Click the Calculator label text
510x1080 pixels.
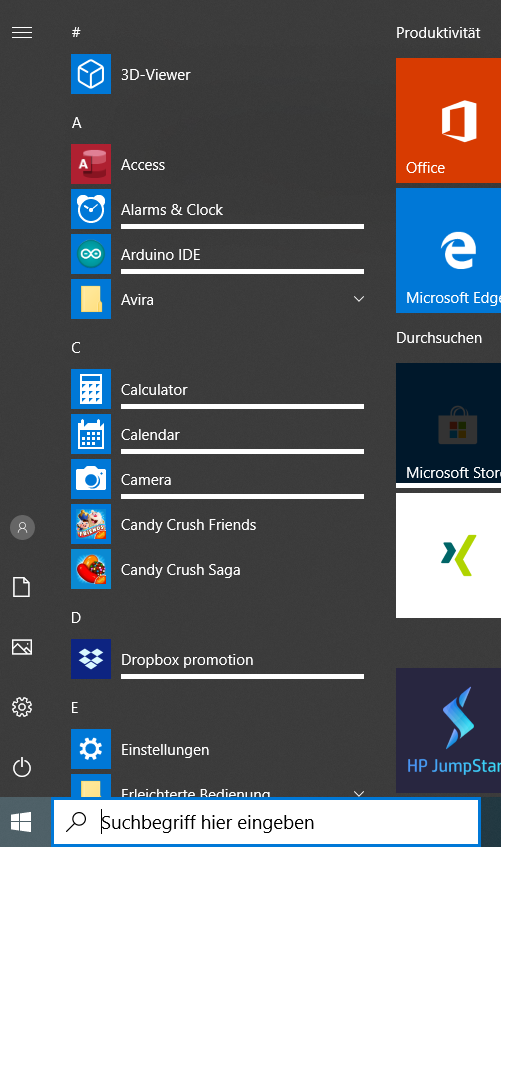coord(154,390)
